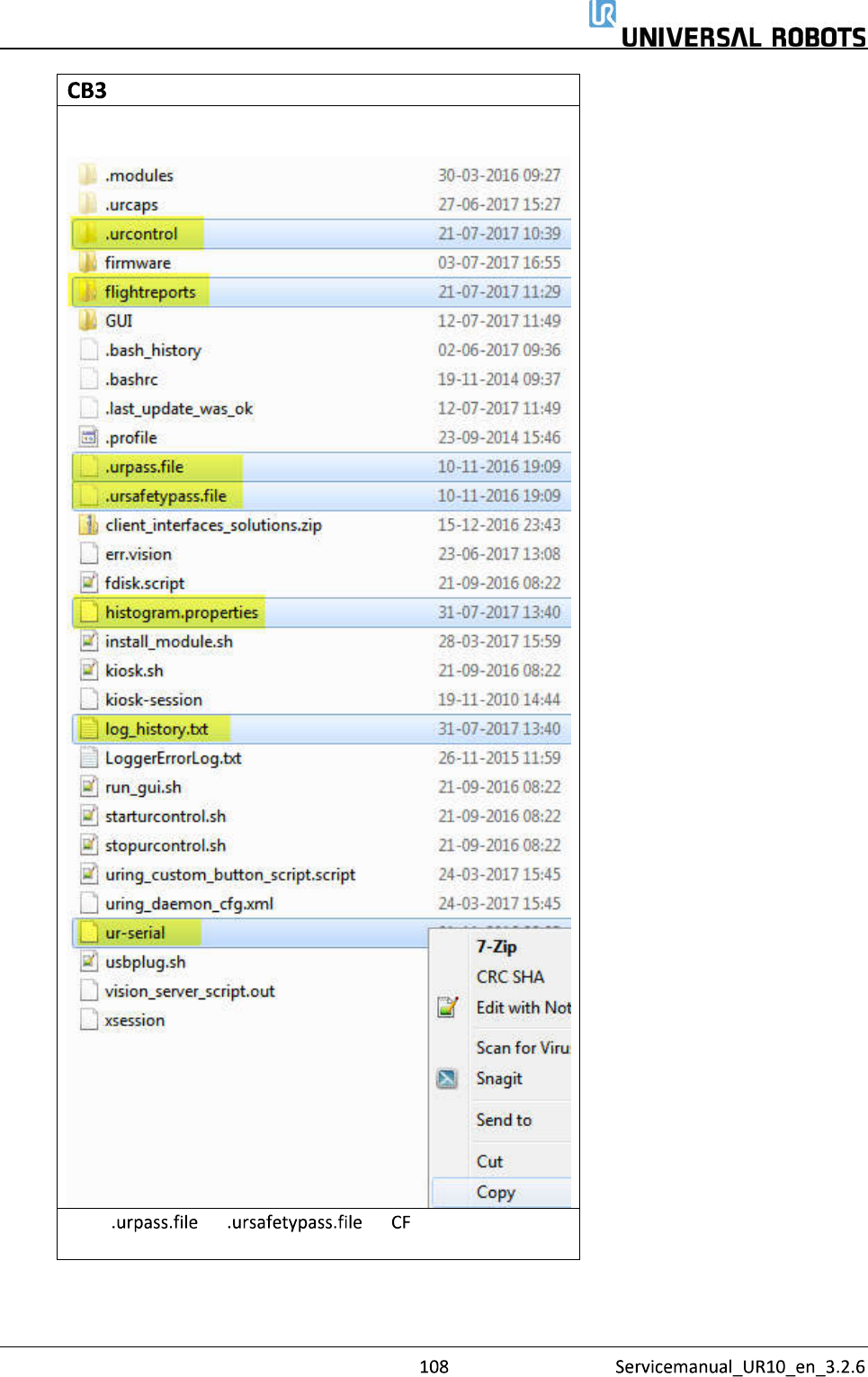
Task: Select the .urcaps folder name
Action: pyautogui.click(x=131, y=205)
